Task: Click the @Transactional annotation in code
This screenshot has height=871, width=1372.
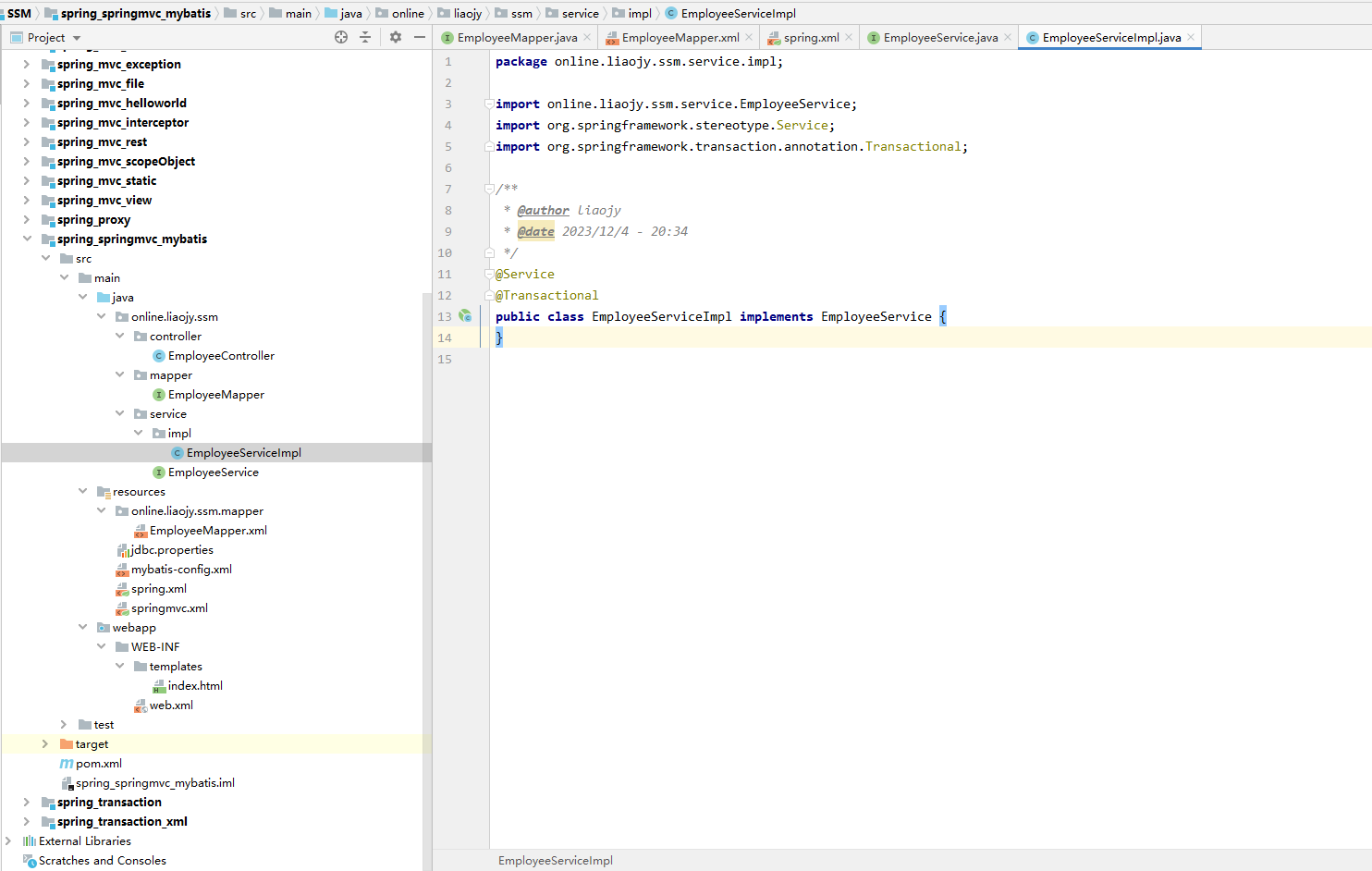Action: pyautogui.click(x=547, y=296)
